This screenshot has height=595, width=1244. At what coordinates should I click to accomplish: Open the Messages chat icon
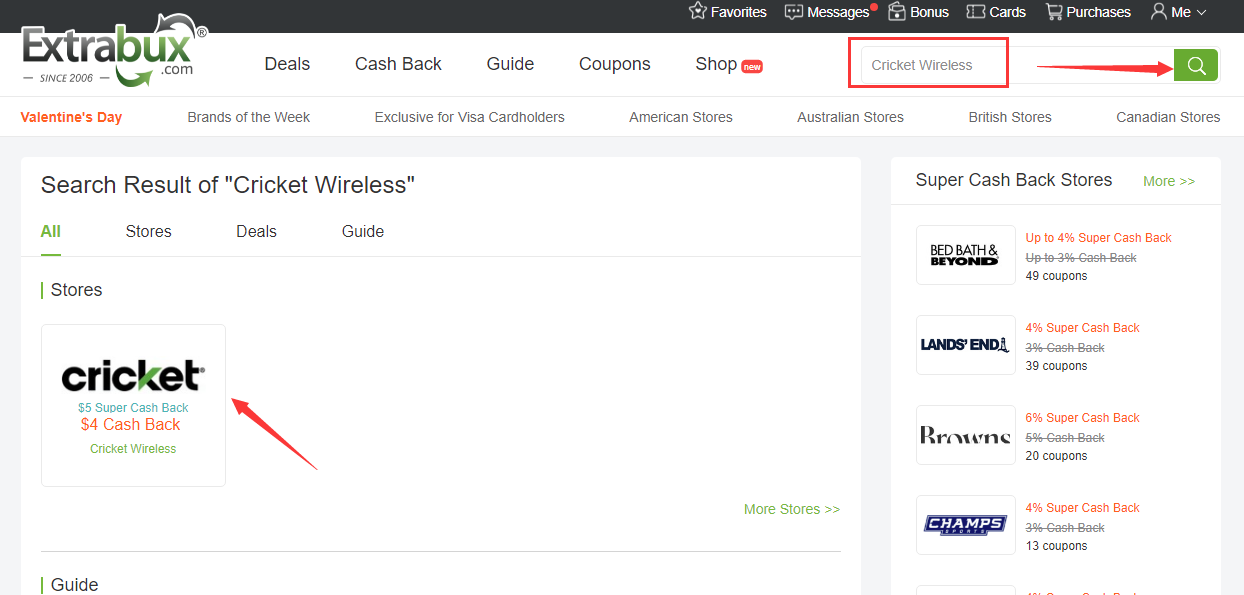click(x=794, y=12)
